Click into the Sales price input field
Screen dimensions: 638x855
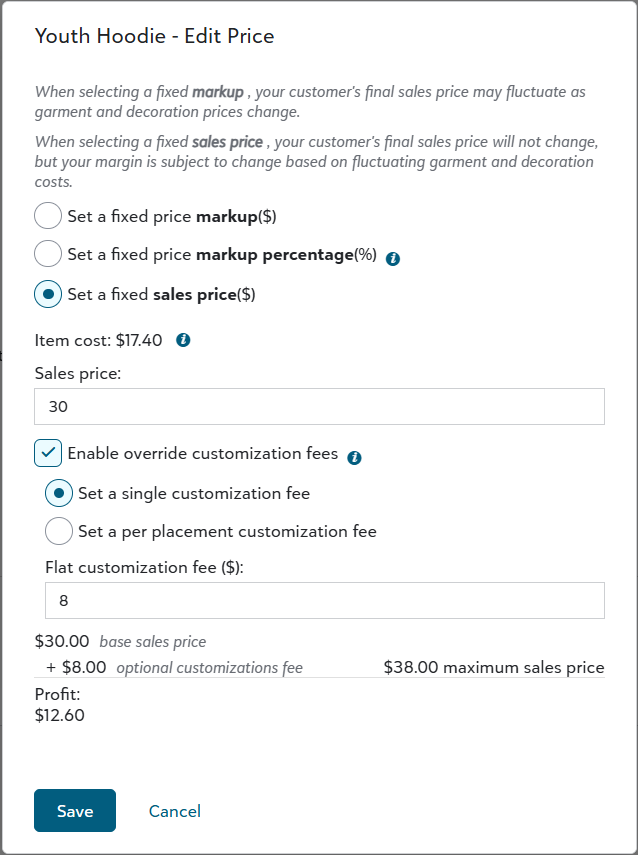pos(319,407)
